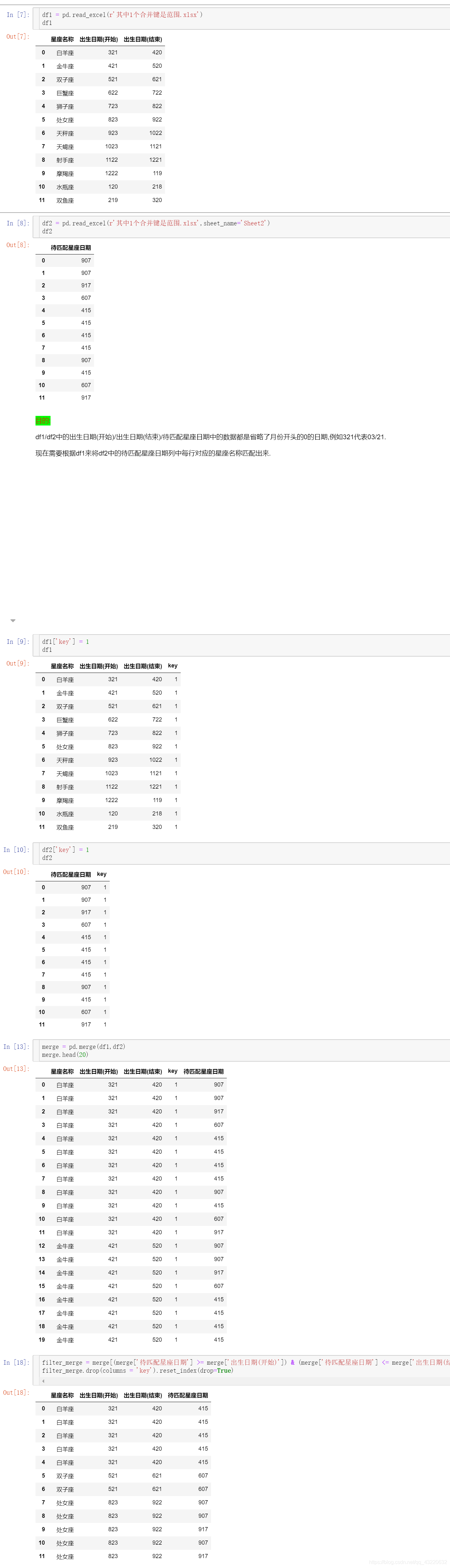Select the In [10]: prompt label
The image size is (450, 1568).
[x=16, y=850]
